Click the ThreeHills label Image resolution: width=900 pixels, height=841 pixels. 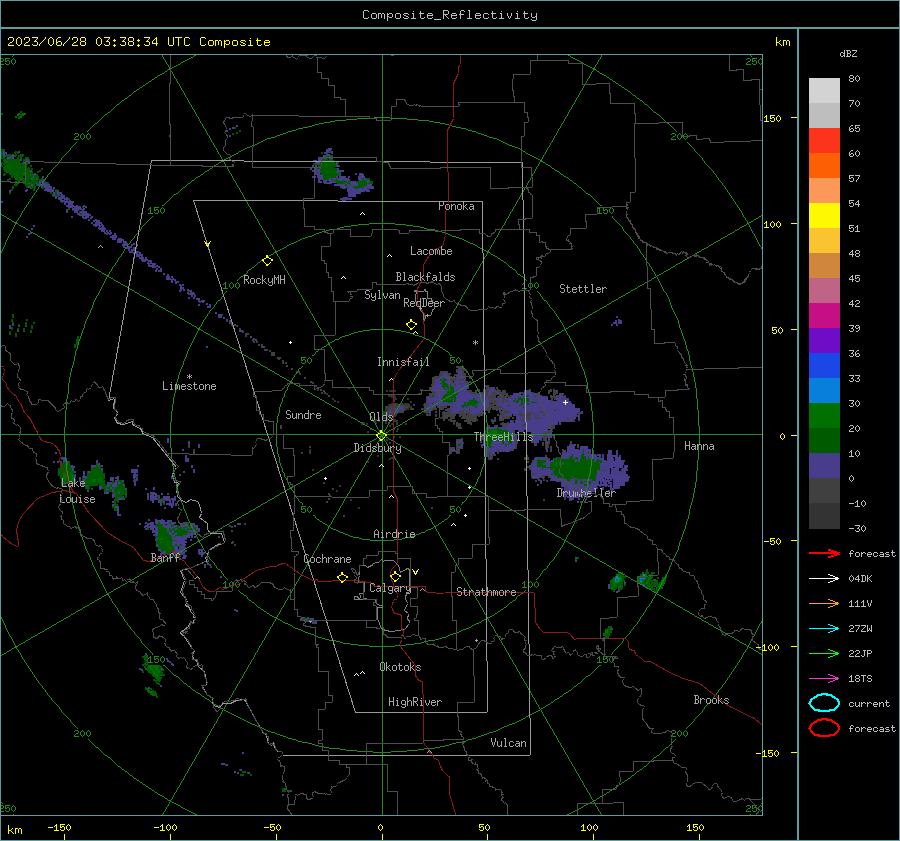[503, 437]
